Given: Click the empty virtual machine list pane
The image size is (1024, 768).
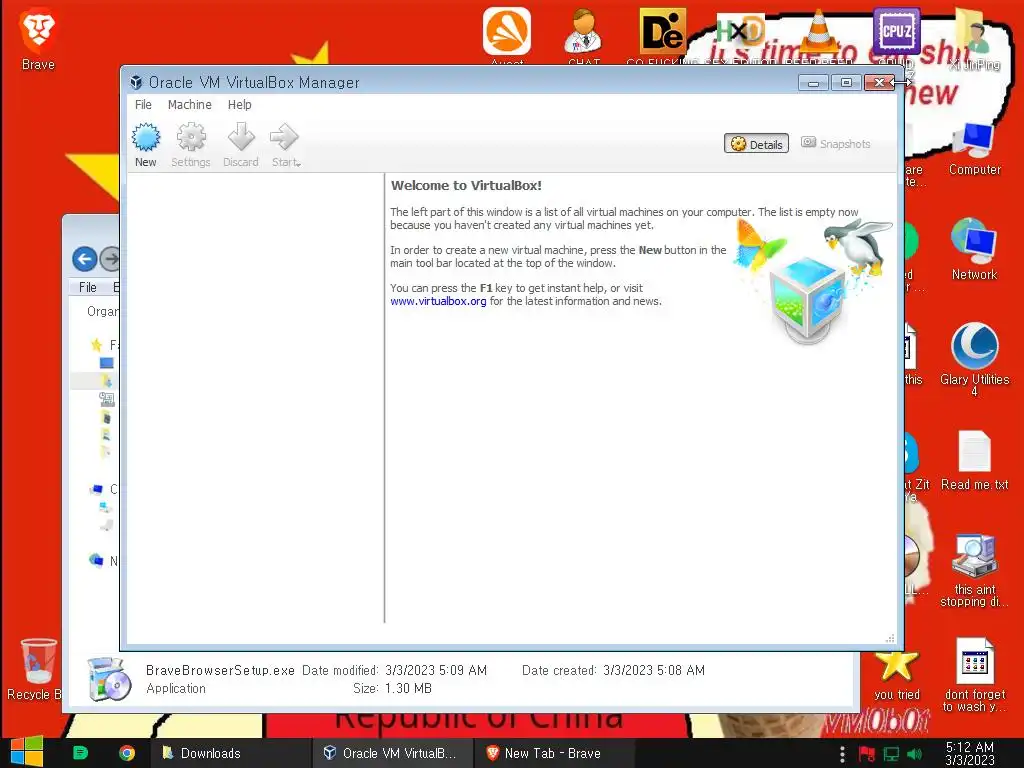Looking at the screenshot, I should (255, 398).
